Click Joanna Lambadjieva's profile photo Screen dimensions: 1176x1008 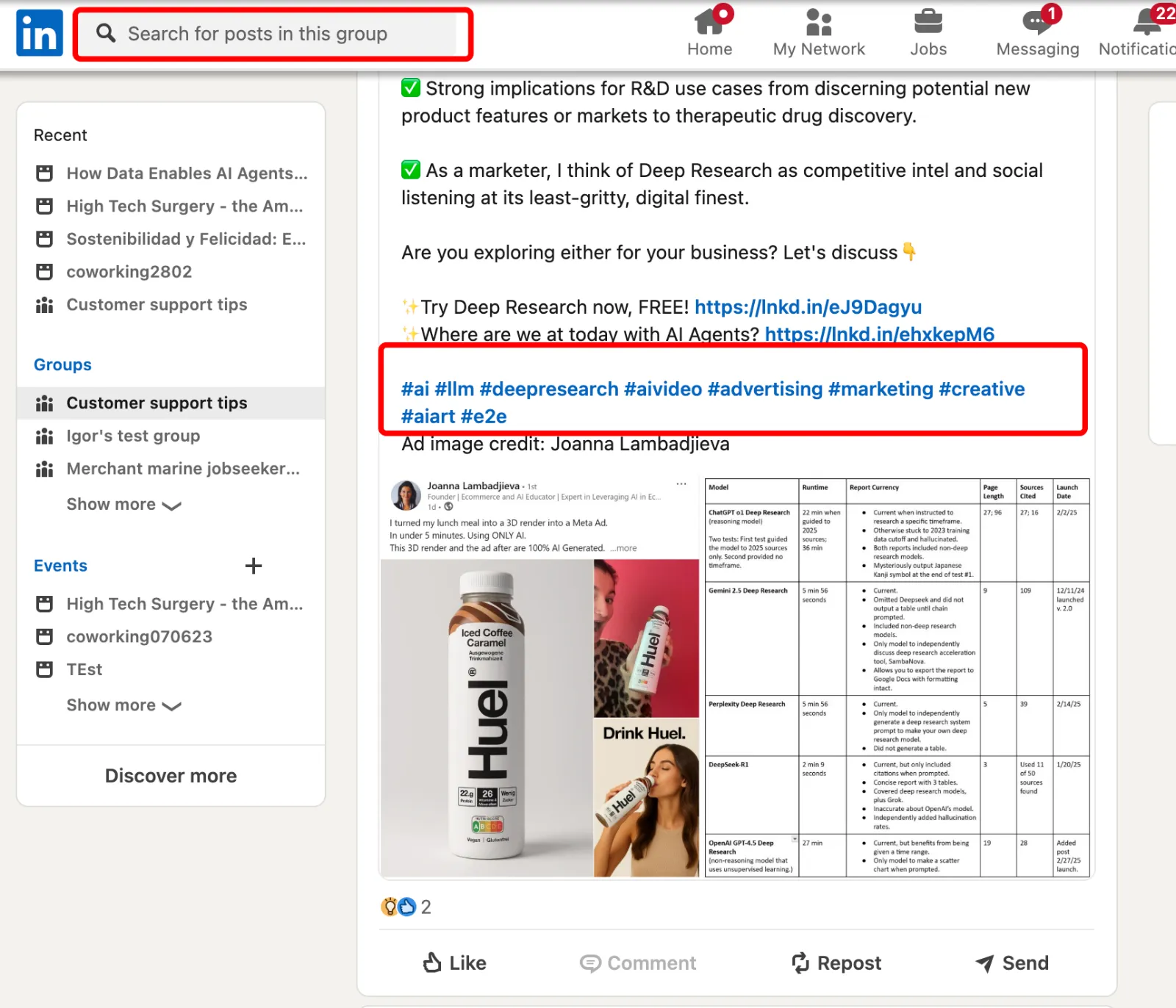pos(406,496)
